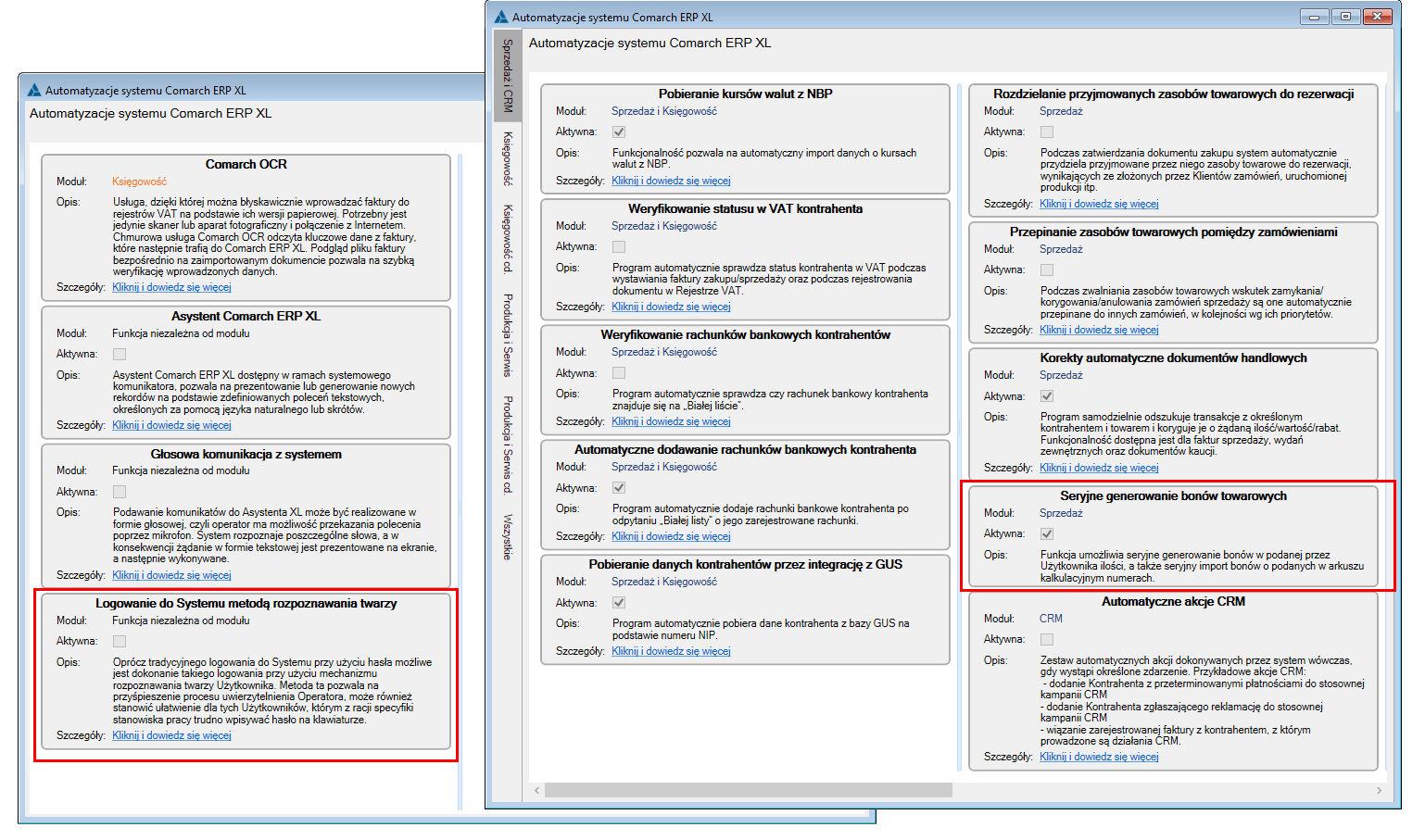This screenshot has width=1425, height=840.
Task: Maximize the right Automatyzacje window
Action: [x=1345, y=16]
